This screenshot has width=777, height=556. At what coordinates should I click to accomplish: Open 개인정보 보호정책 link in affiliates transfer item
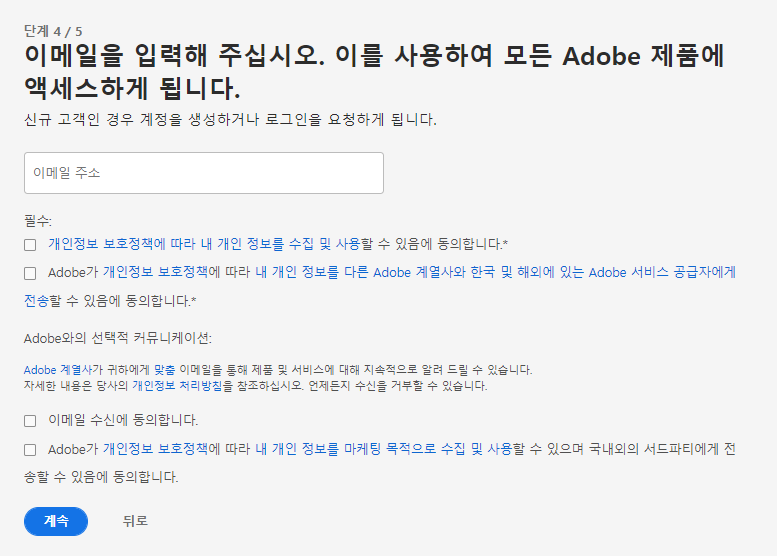pos(155,273)
